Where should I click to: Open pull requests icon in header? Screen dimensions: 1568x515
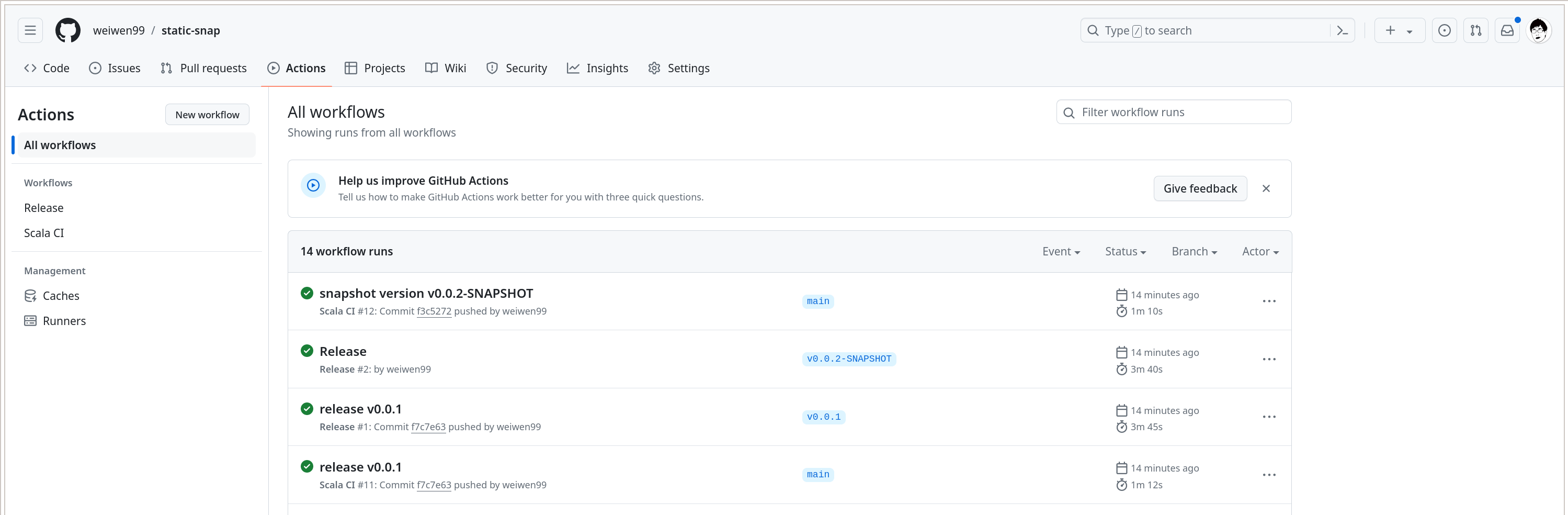click(x=1475, y=30)
